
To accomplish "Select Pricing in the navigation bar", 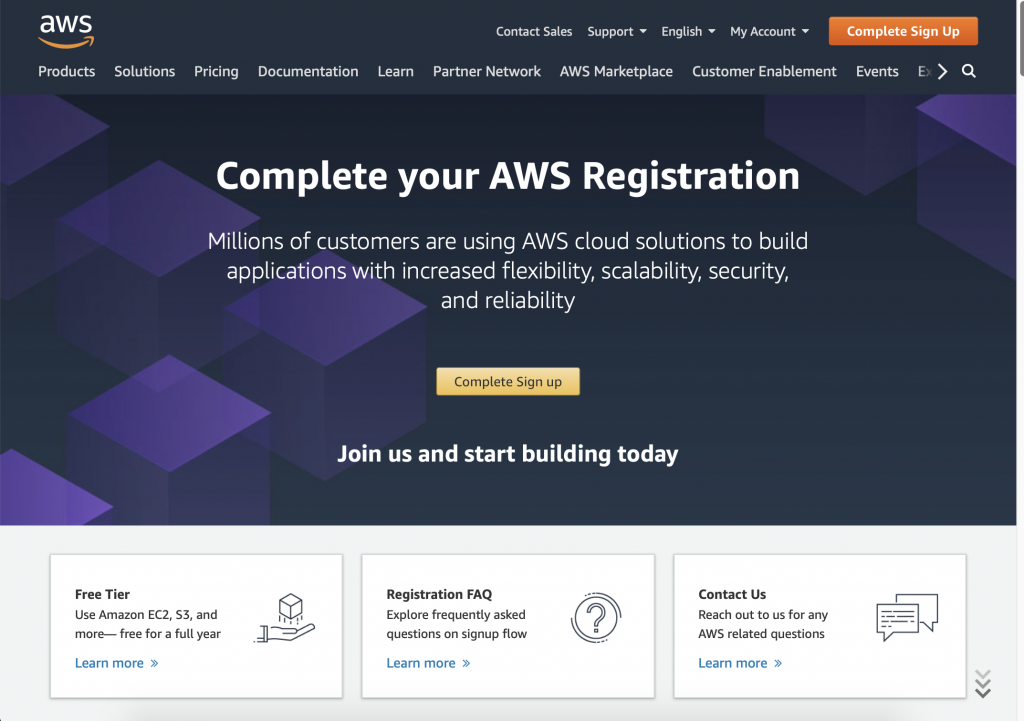I will (216, 71).
